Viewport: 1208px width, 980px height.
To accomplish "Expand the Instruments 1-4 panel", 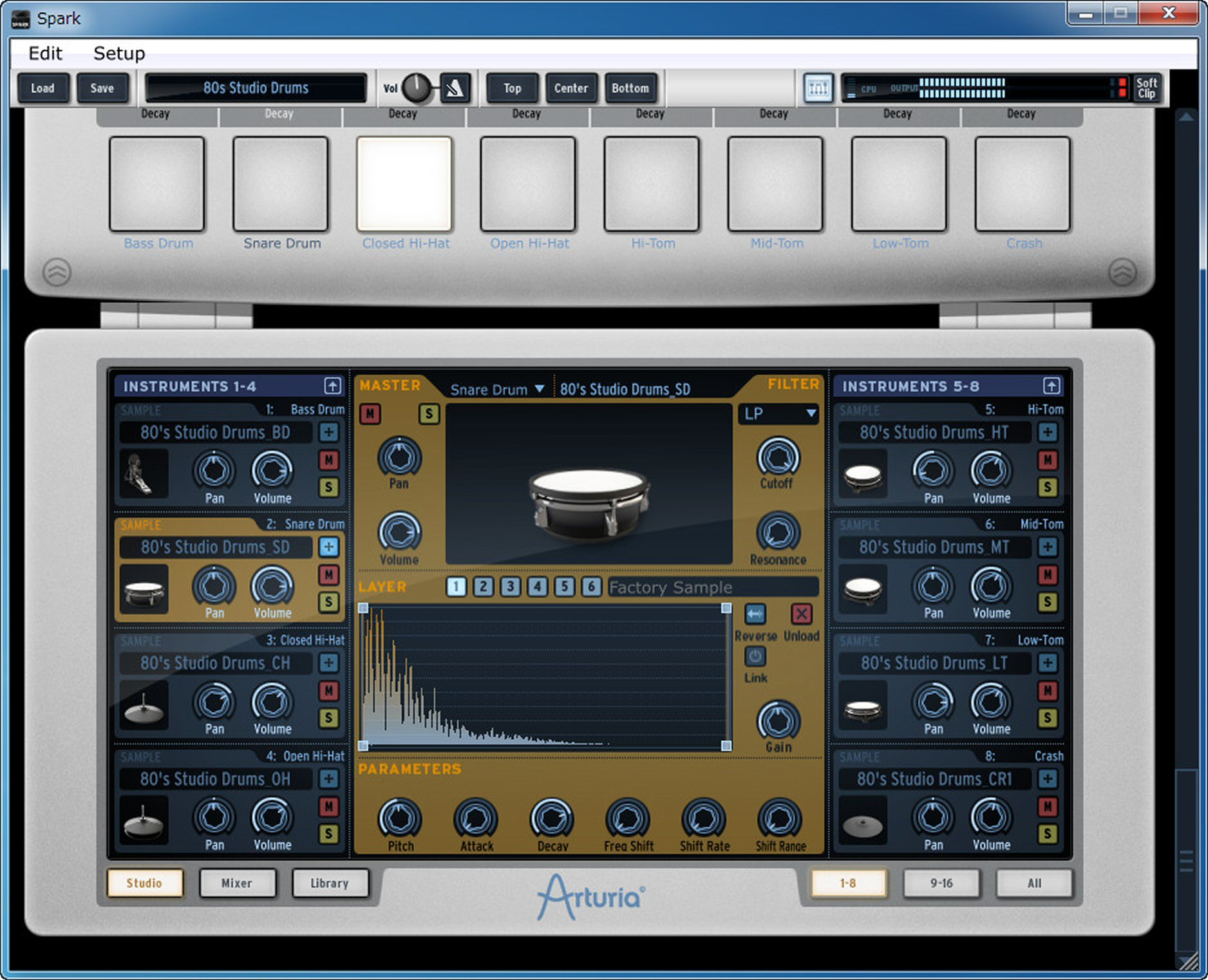I will tap(332, 386).
